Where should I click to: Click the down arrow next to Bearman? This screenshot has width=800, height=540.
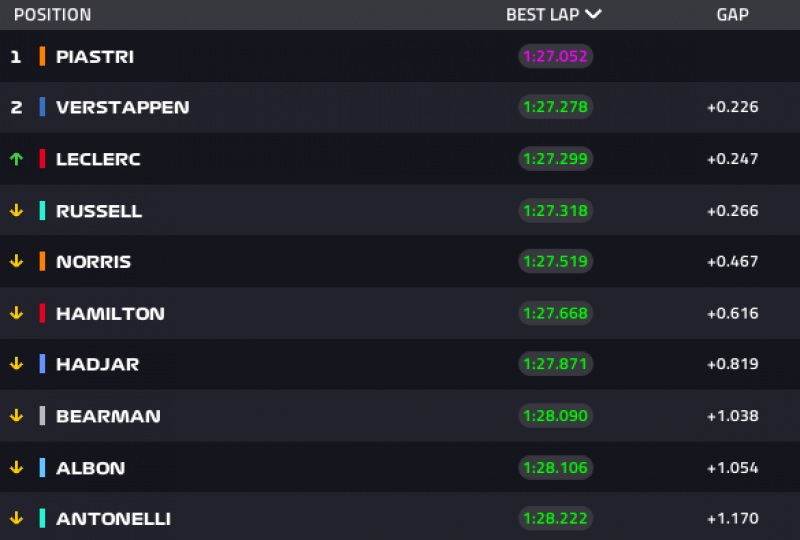(x=16, y=416)
